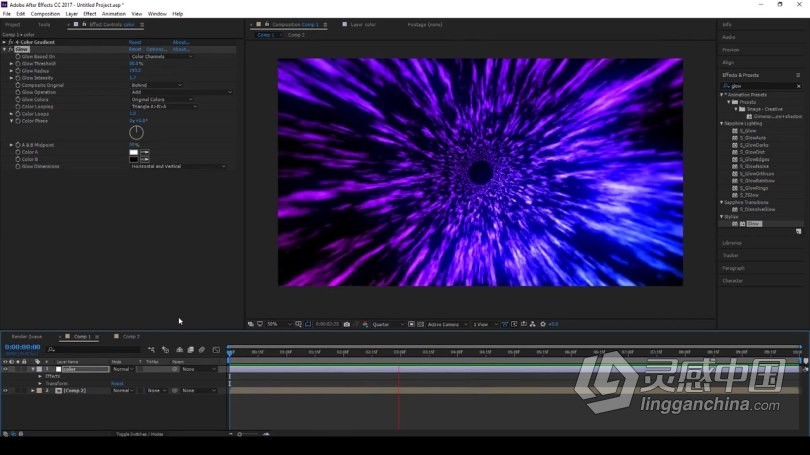The height and width of the screenshot is (455, 810).
Task: Toggle stopwatch for Glow Based On
Action: (18, 56)
